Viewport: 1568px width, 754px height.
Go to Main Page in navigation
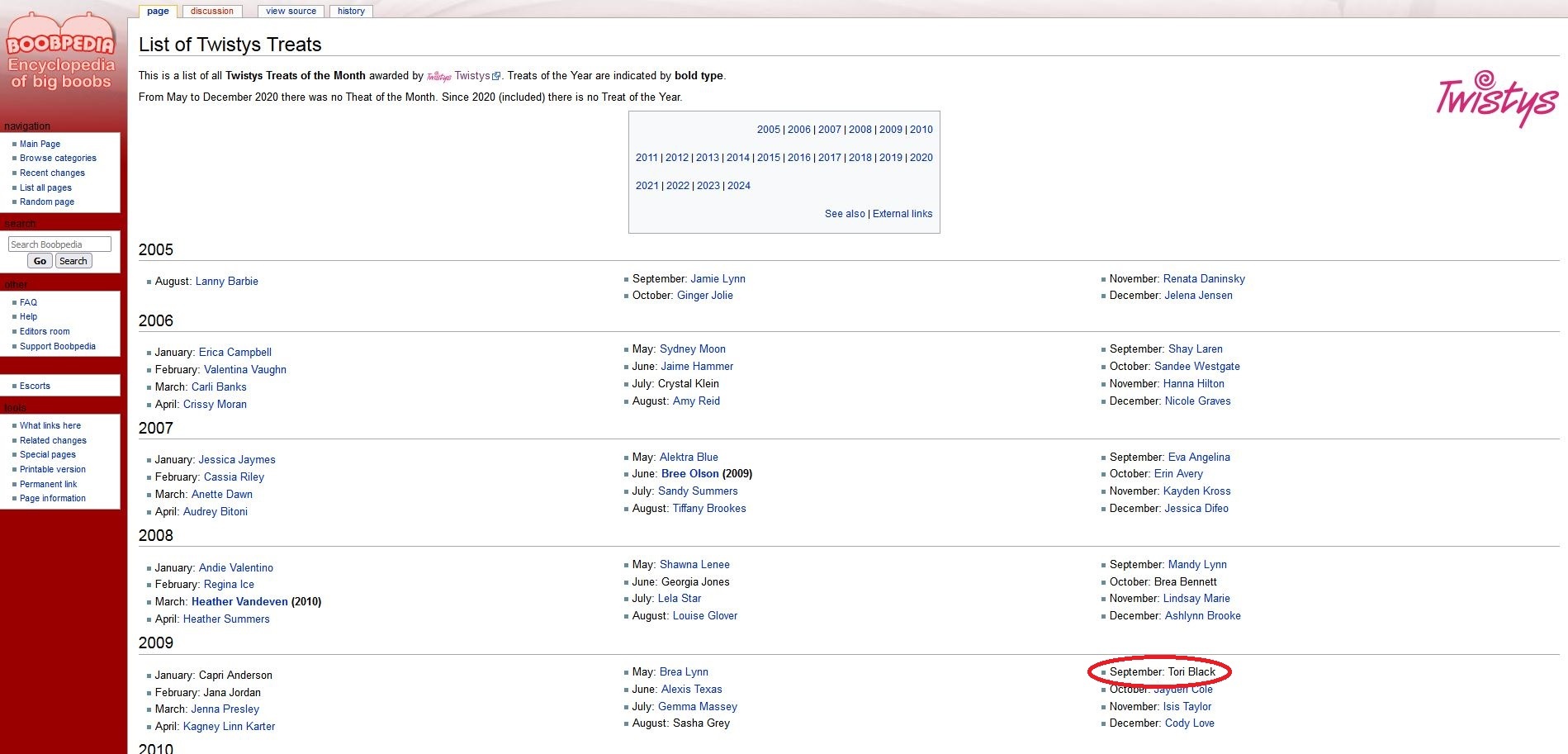40,144
